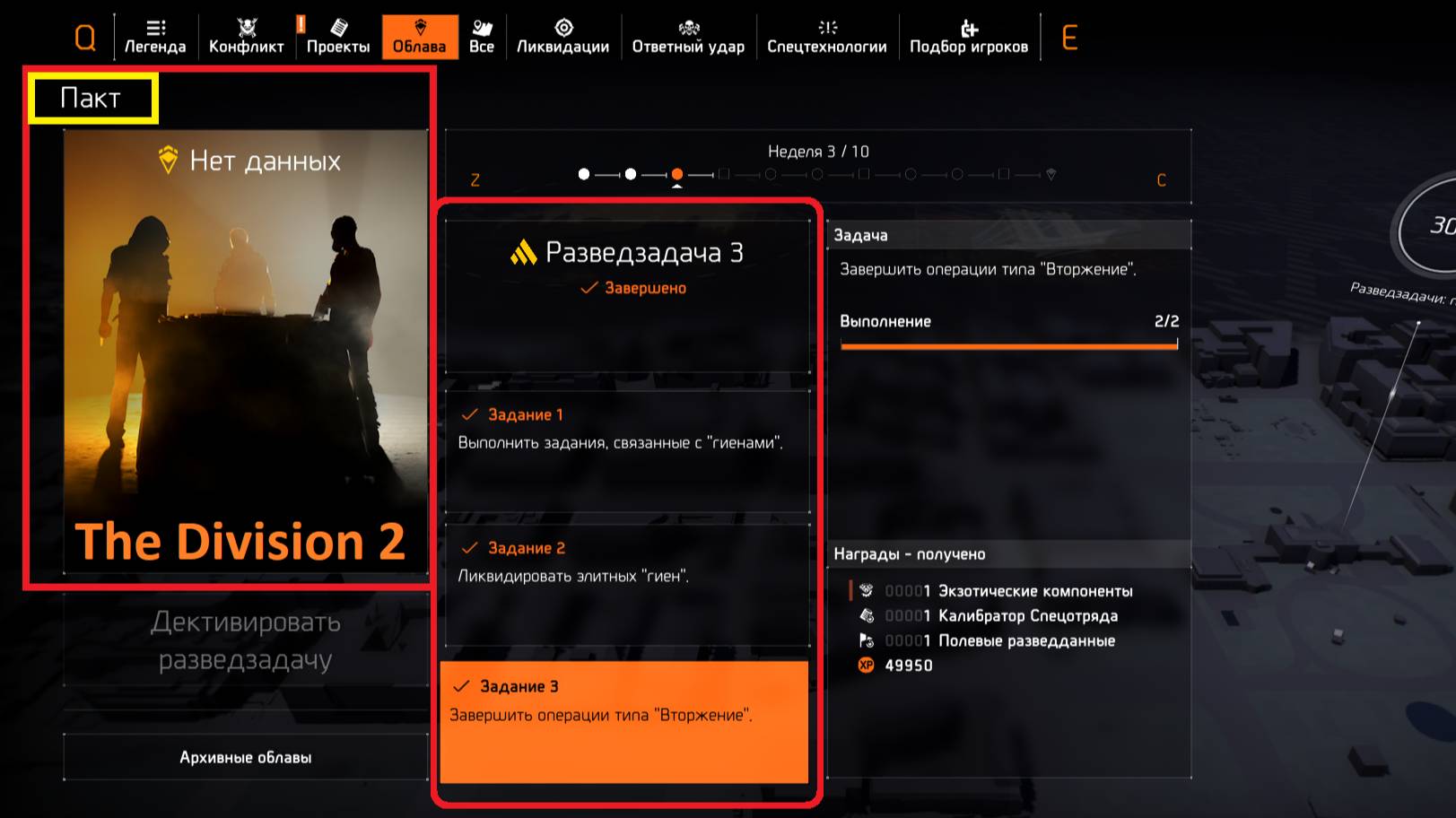The width and height of the screenshot is (1456, 818).
Task: Click the orange XP coin icon beside 49950
Action: click(865, 666)
